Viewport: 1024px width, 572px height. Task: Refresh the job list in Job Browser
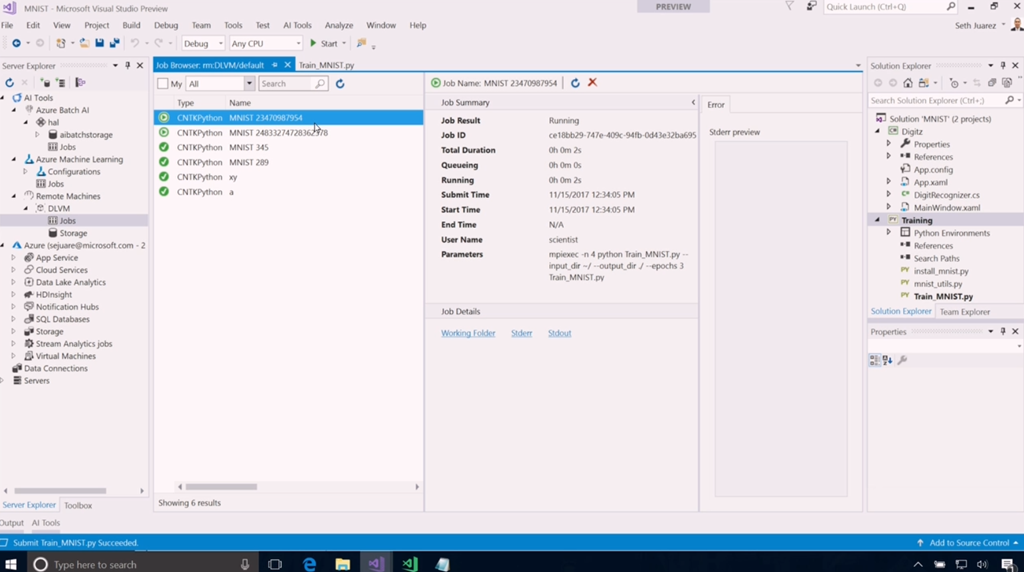pos(340,84)
